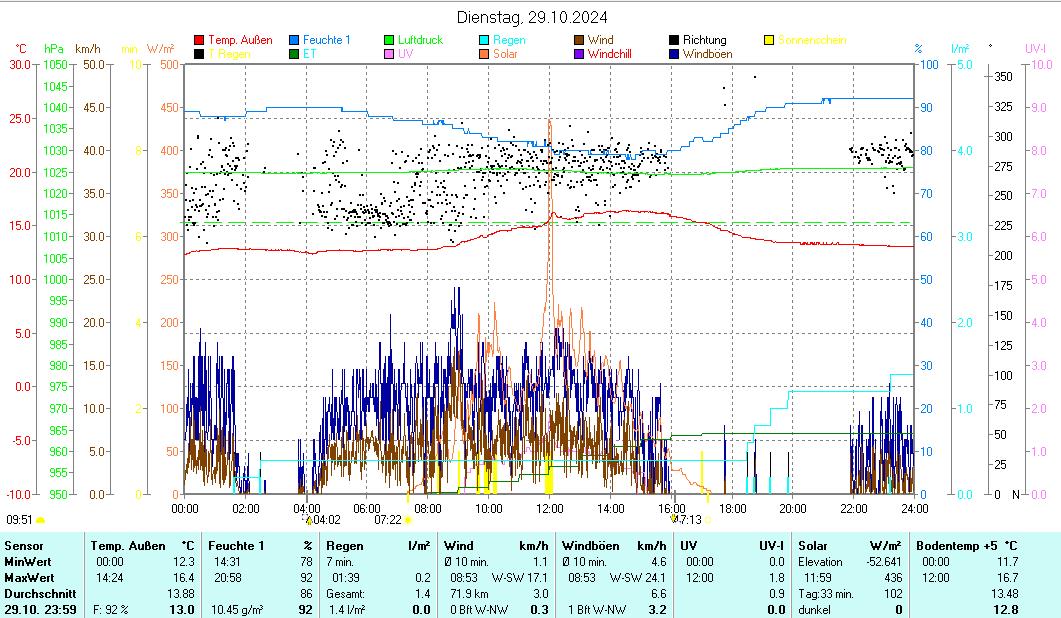
Task: Select the ET legend label
Action: pyautogui.click(x=309, y=54)
